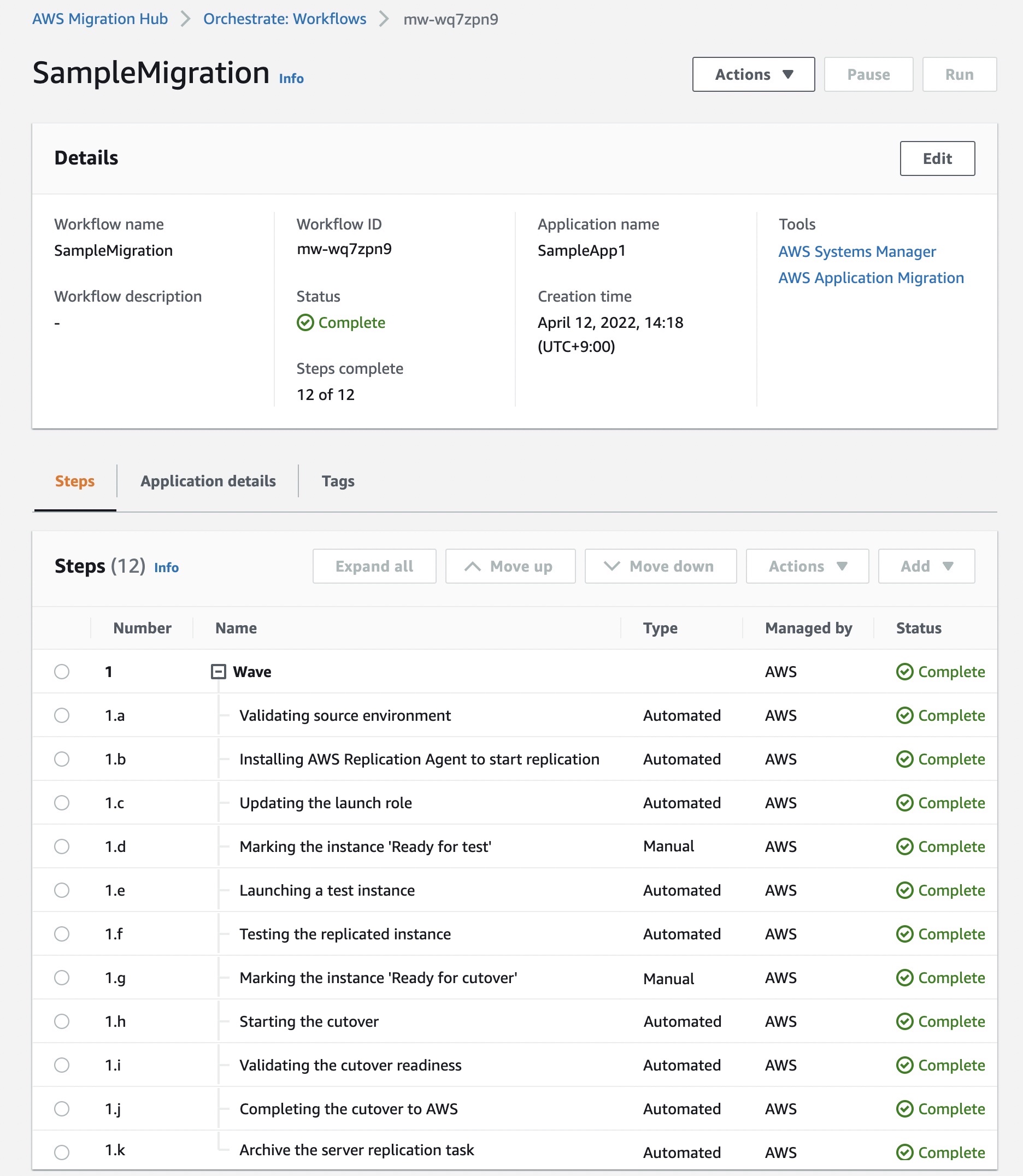The height and width of the screenshot is (1176, 1023).
Task: Click 'Marking the instance 'Ready for cutover'' name
Action: pyautogui.click(x=379, y=977)
